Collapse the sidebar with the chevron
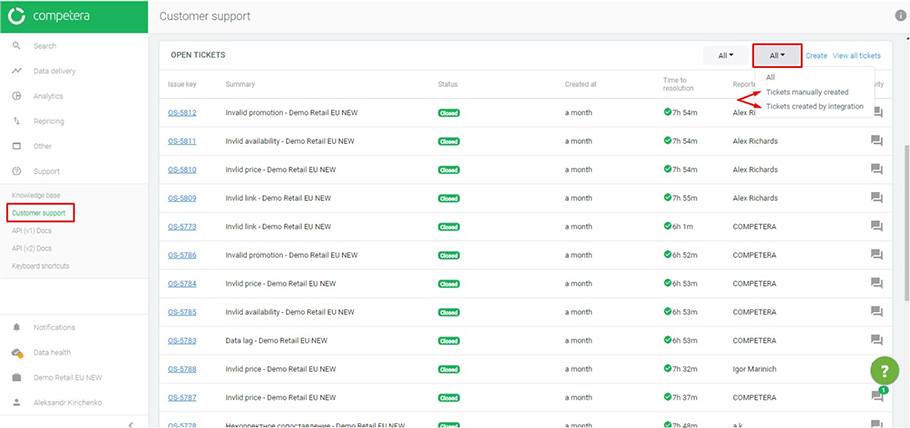The height and width of the screenshot is (428, 910). 130,425
